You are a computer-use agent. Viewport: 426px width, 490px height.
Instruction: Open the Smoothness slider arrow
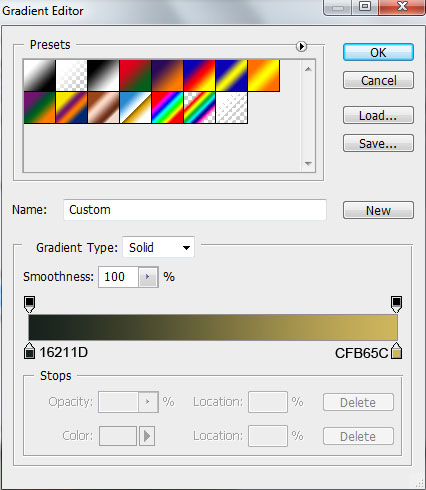(148, 277)
